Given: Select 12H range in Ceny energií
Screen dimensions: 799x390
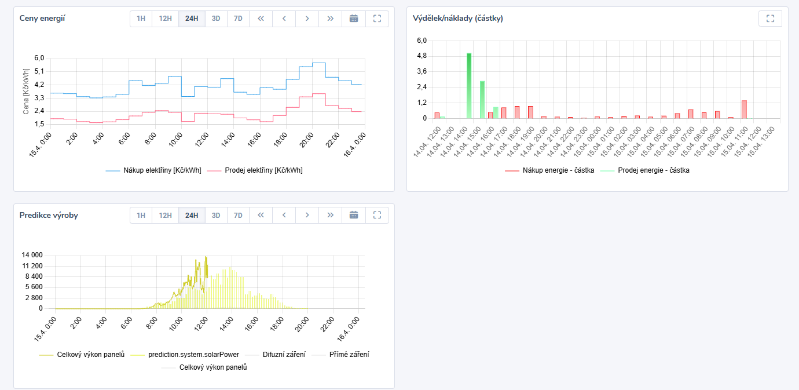Looking at the screenshot, I should [x=165, y=18].
